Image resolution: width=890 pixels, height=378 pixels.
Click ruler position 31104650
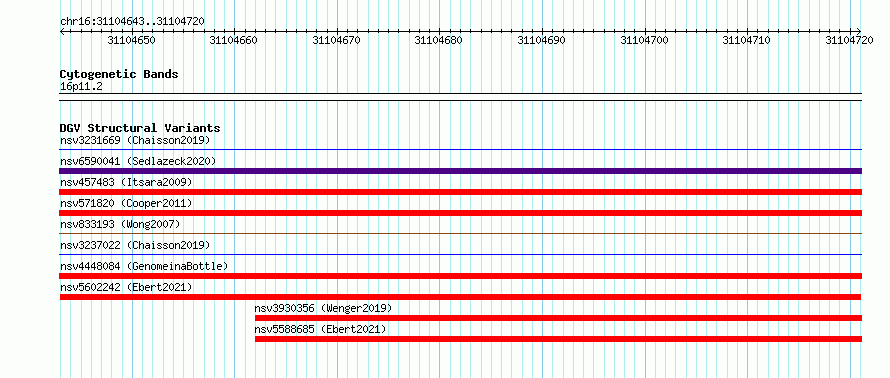132,40
